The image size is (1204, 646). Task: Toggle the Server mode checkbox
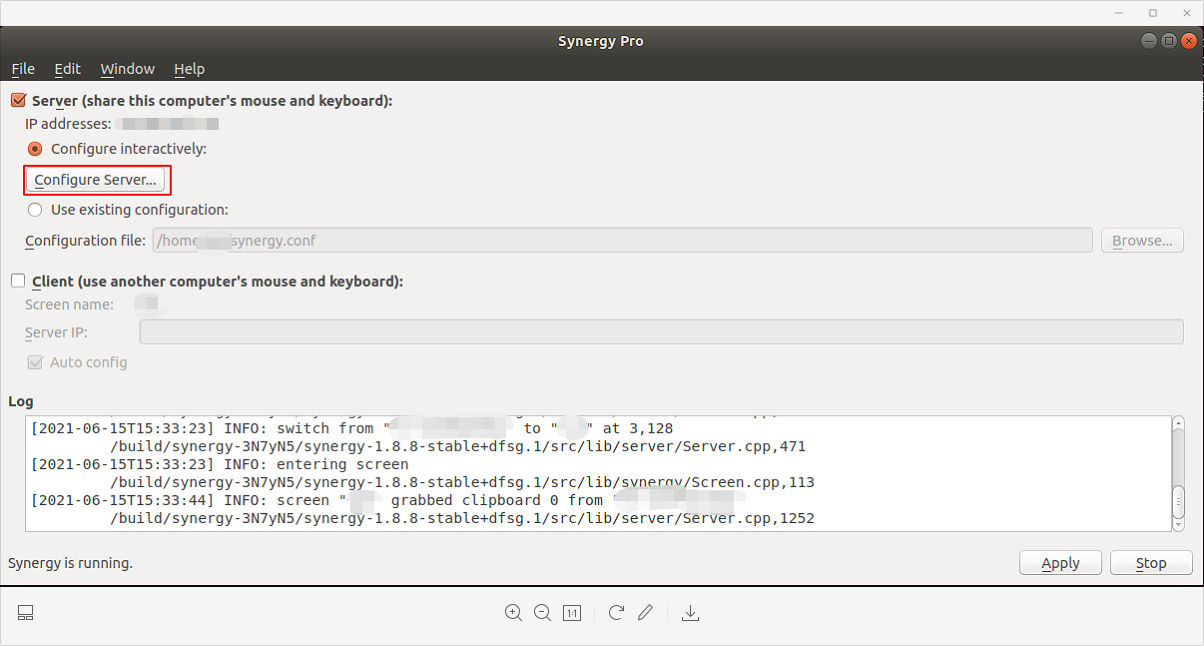tap(18, 101)
